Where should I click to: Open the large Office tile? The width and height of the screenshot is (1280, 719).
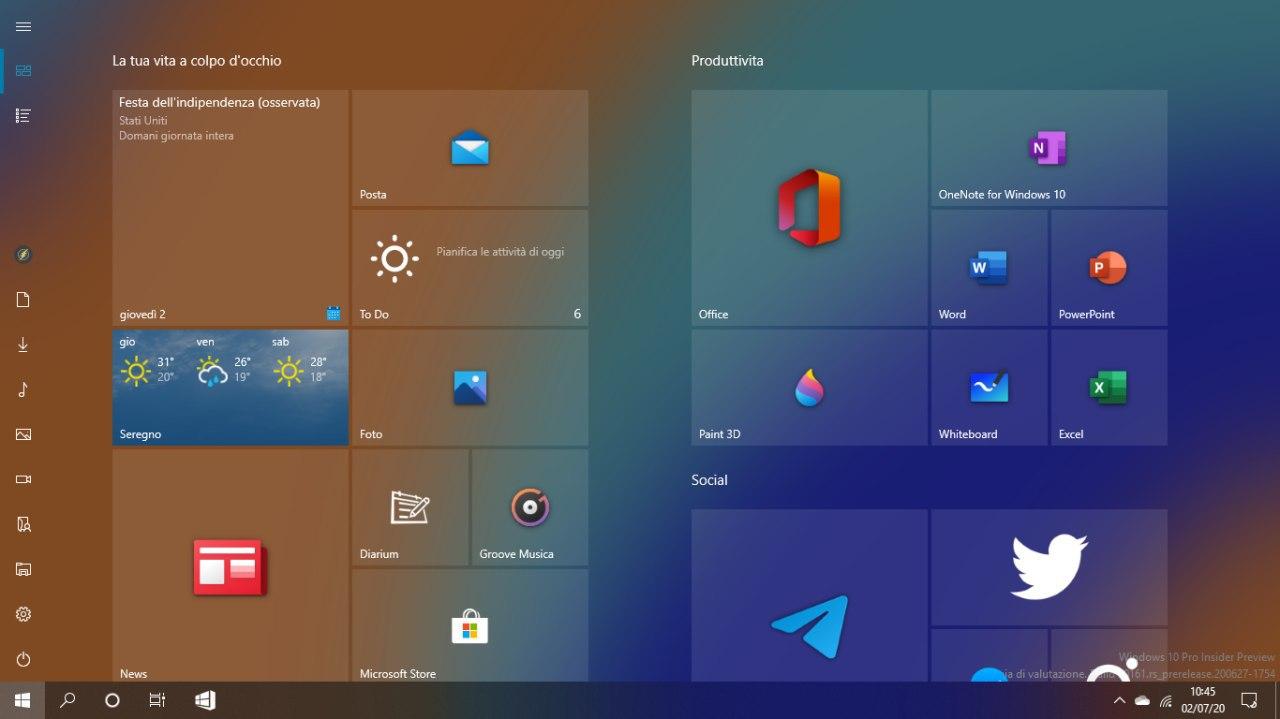click(x=809, y=208)
